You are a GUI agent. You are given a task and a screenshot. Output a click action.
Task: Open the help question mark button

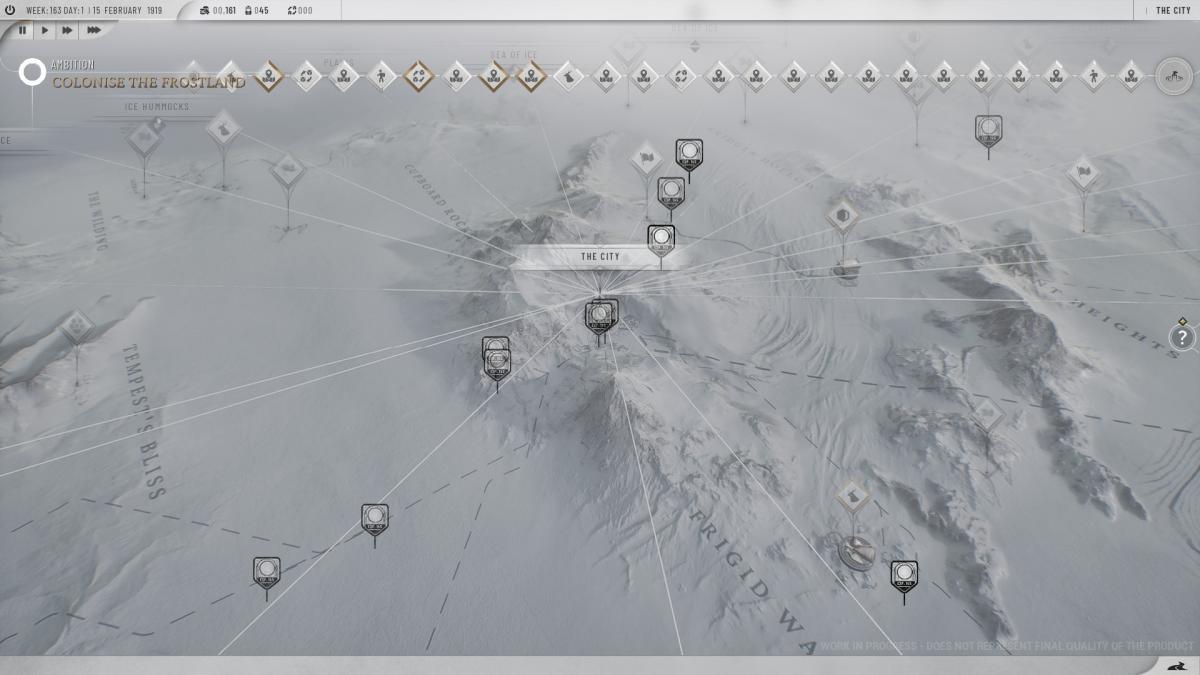tap(1182, 337)
